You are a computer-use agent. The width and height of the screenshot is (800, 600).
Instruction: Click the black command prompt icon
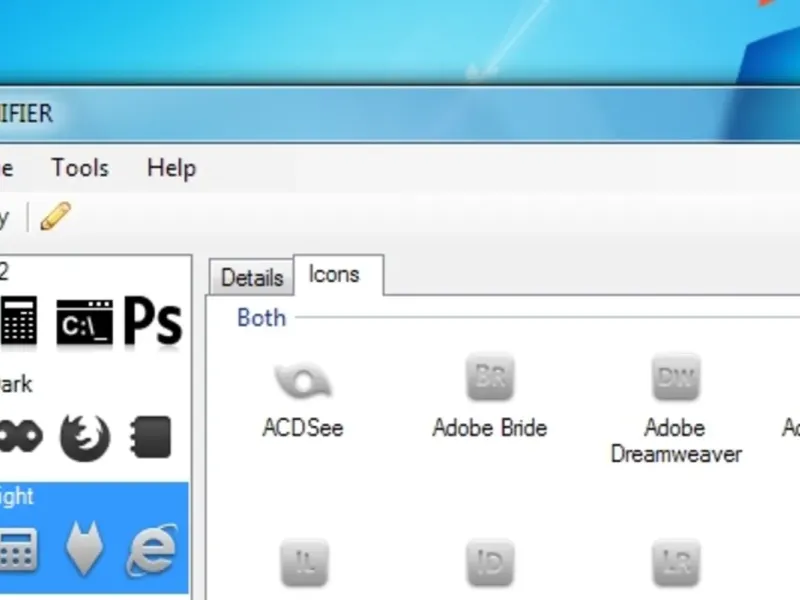coord(84,322)
